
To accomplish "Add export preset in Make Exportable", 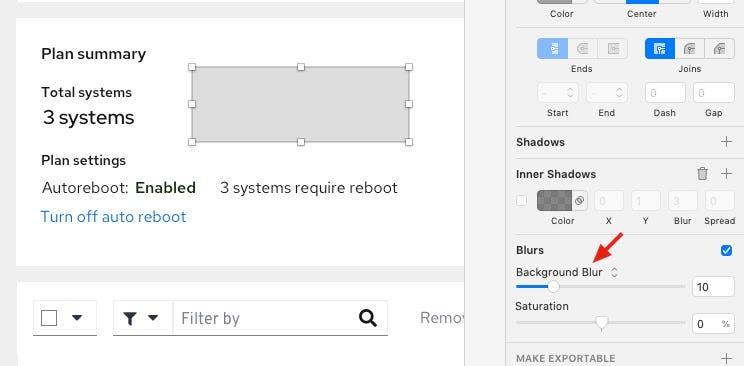I will pyautogui.click(x=726, y=358).
